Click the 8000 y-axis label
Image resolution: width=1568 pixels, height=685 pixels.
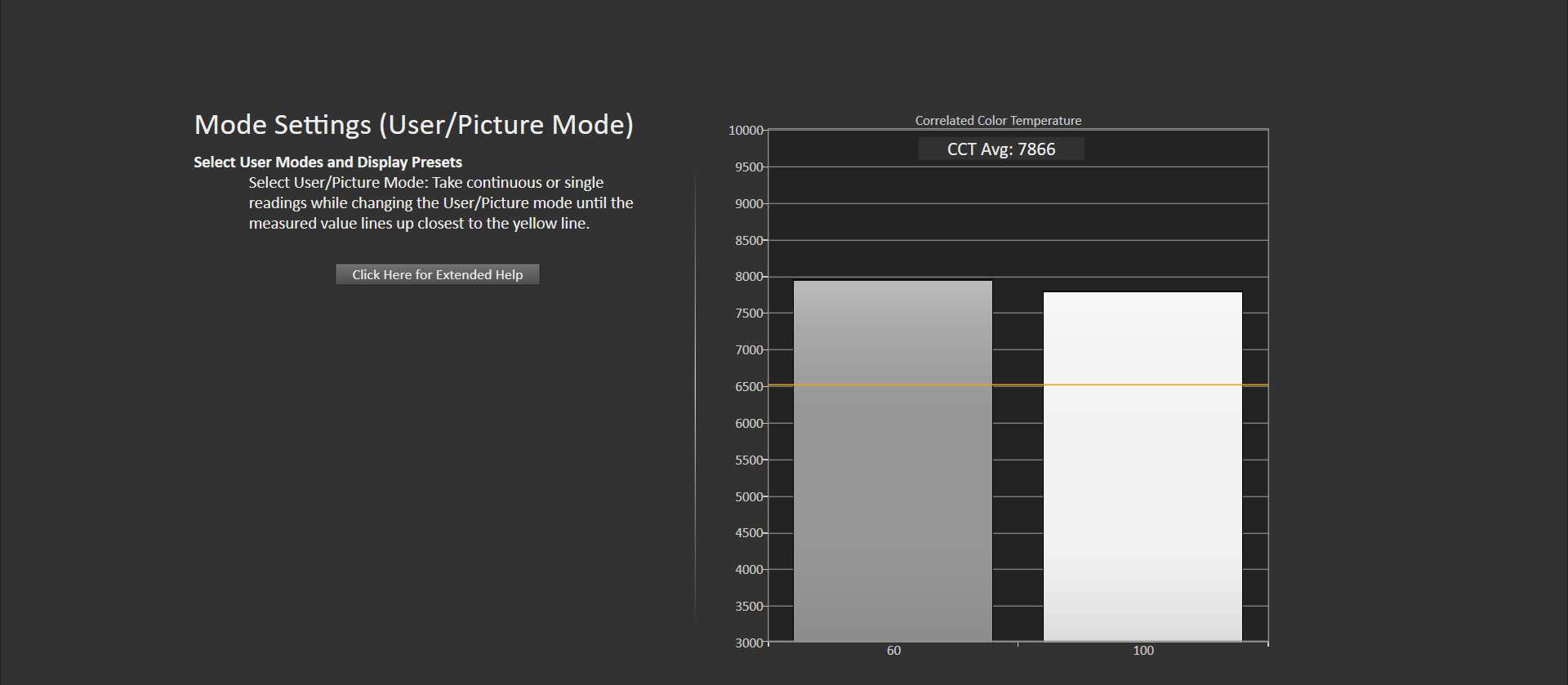pos(749,277)
